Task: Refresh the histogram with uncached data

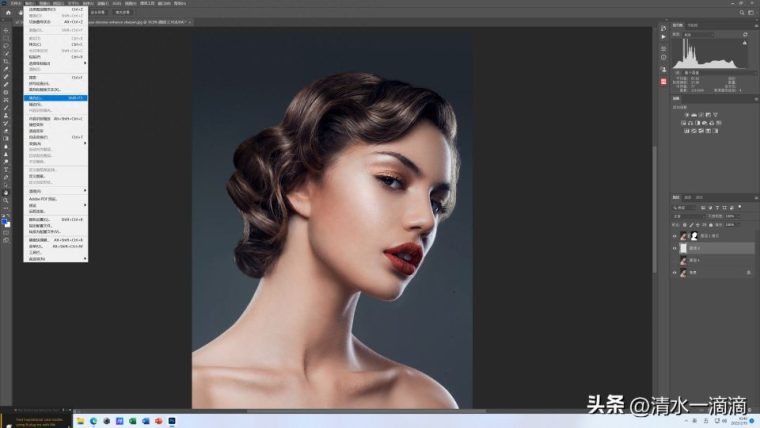Action: click(x=745, y=34)
